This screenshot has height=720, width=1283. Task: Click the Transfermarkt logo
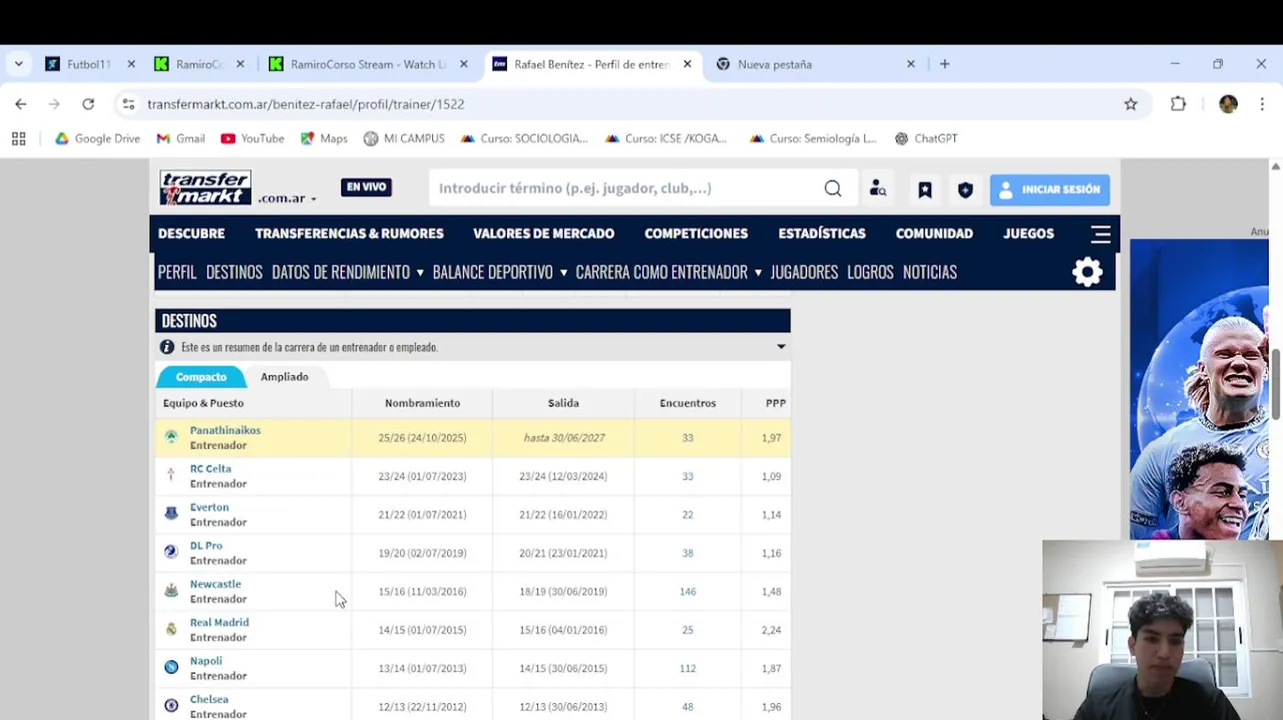tap(205, 188)
